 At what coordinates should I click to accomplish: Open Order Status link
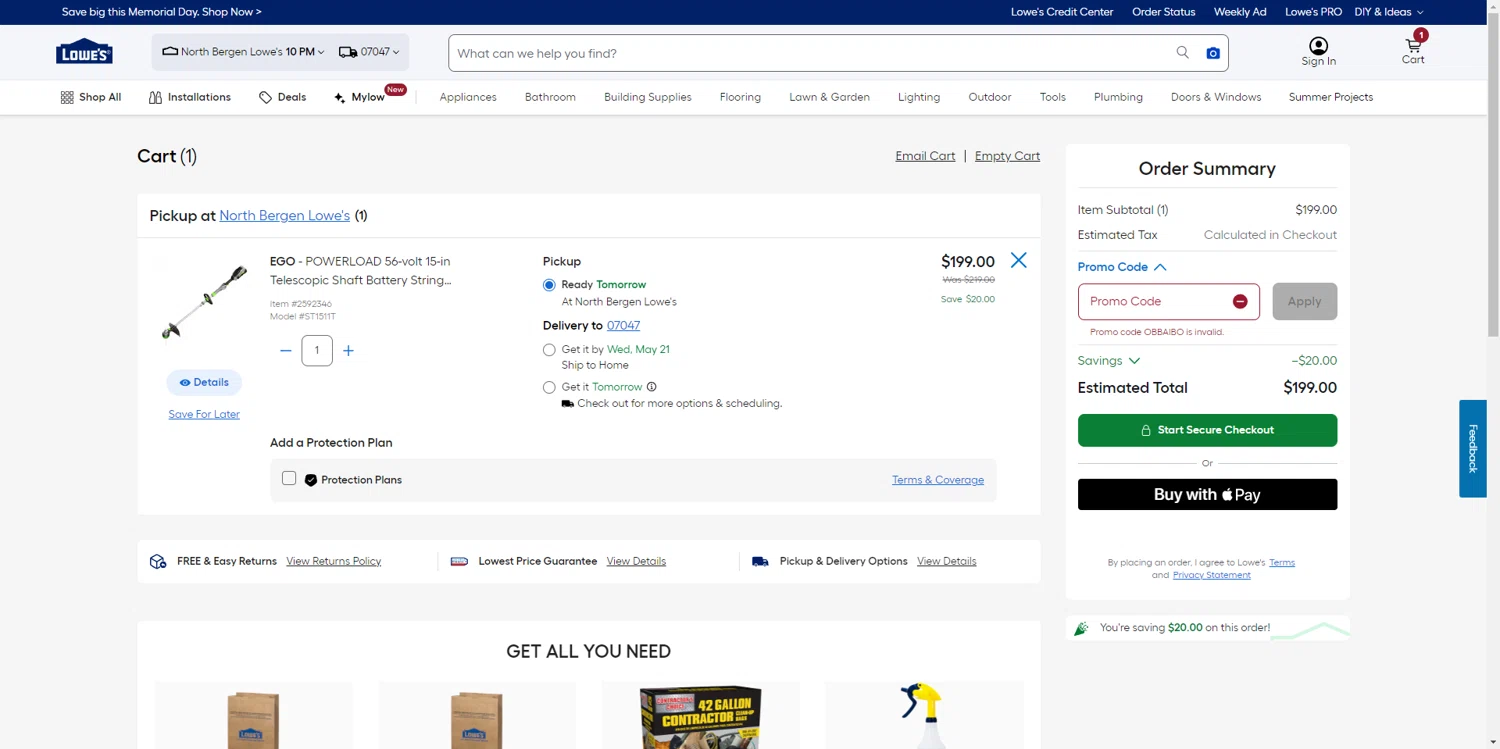click(1163, 12)
